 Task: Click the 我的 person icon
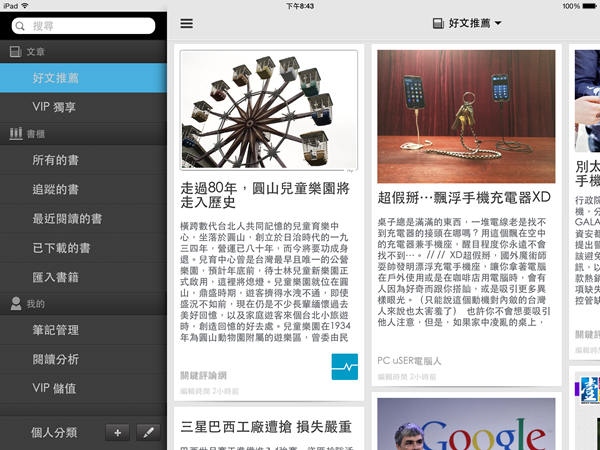pyautogui.click(x=16, y=303)
